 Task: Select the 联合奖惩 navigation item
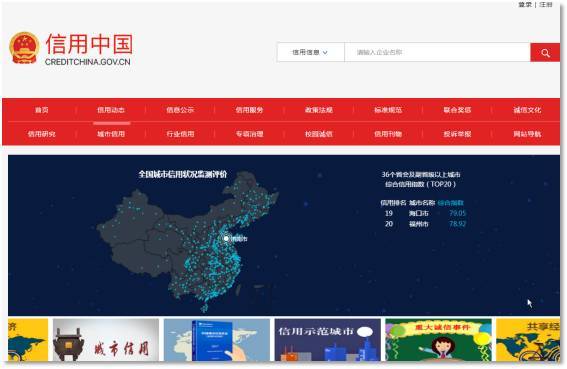click(x=457, y=110)
